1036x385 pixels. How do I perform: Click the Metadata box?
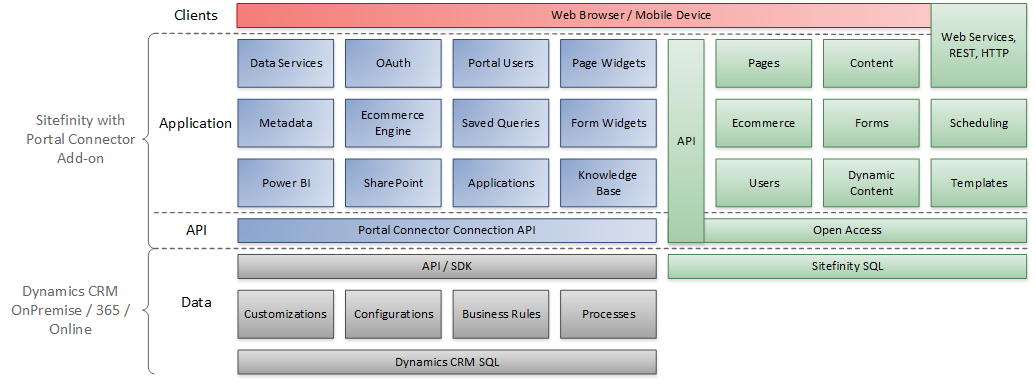(x=286, y=123)
